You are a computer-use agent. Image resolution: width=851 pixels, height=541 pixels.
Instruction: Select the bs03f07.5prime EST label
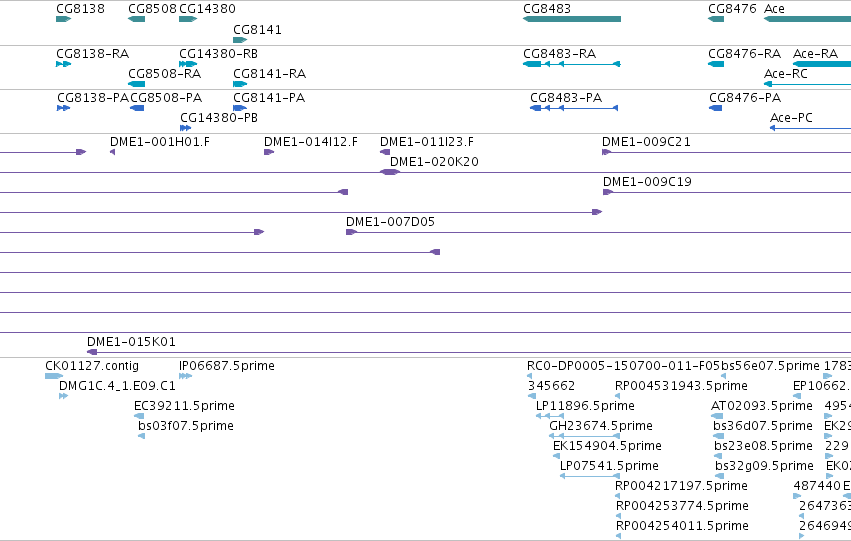click(186, 426)
